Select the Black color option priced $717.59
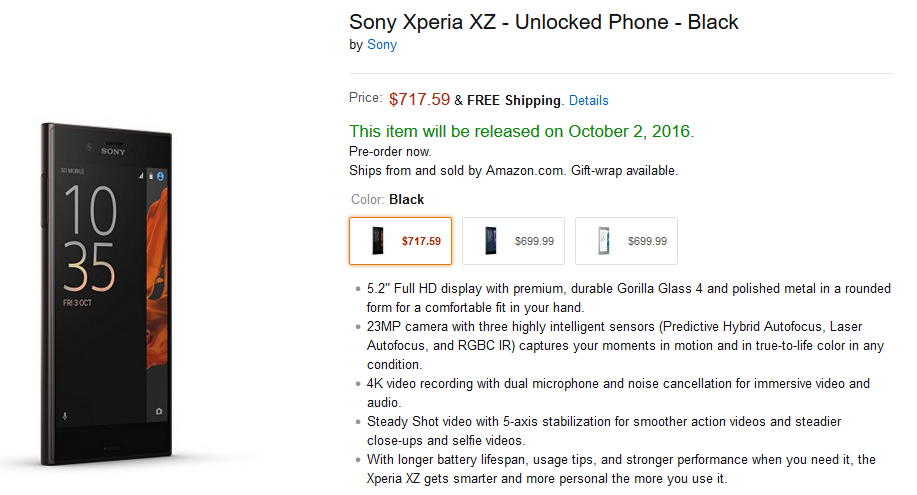Image resolution: width=917 pixels, height=495 pixels. point(401,241)
